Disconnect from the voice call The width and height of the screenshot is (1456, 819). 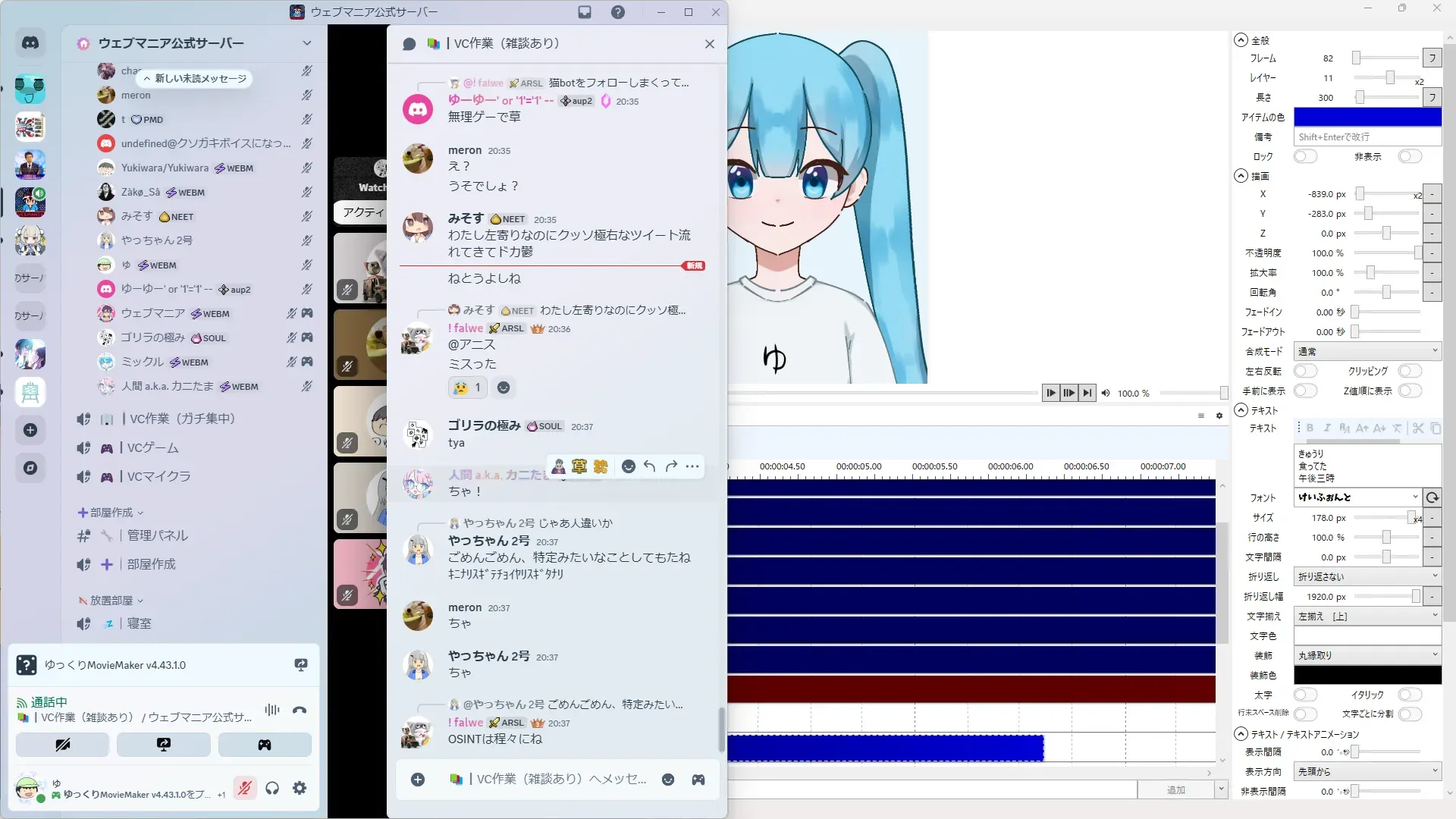click(300, 710)
